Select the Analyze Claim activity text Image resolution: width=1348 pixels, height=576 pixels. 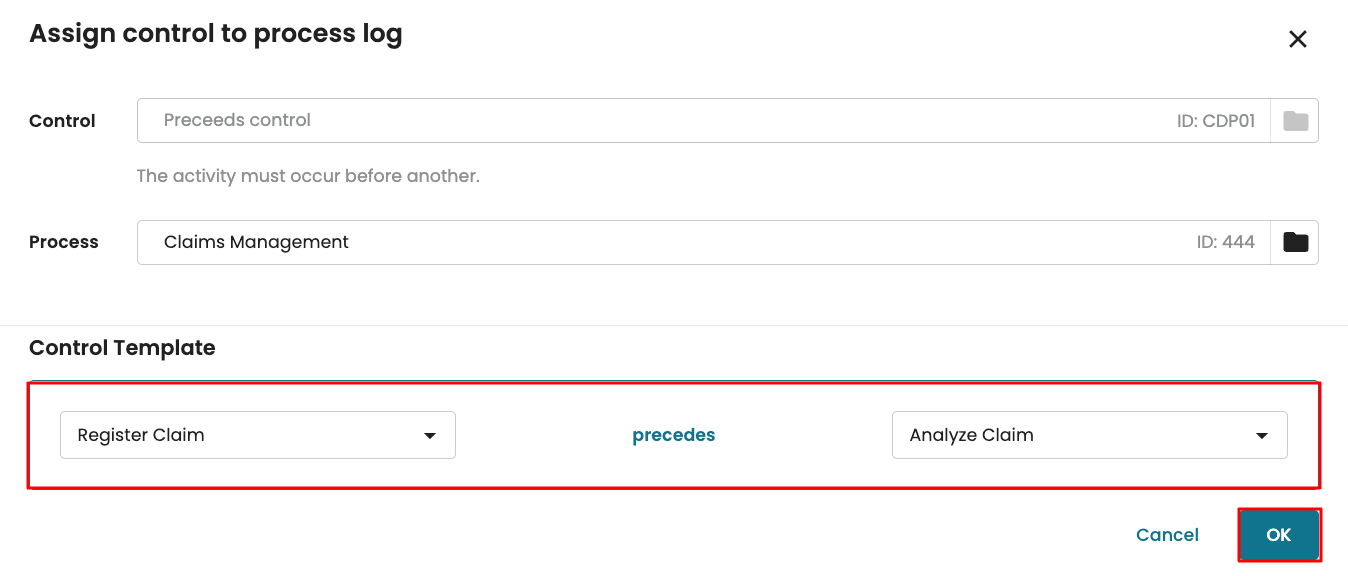tap(971, 435)
